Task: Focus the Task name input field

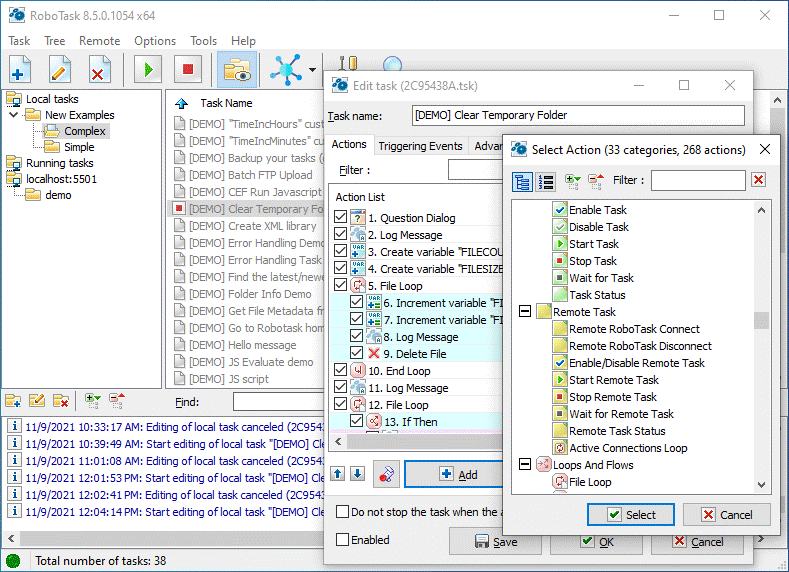Action: tap(578, 115)
